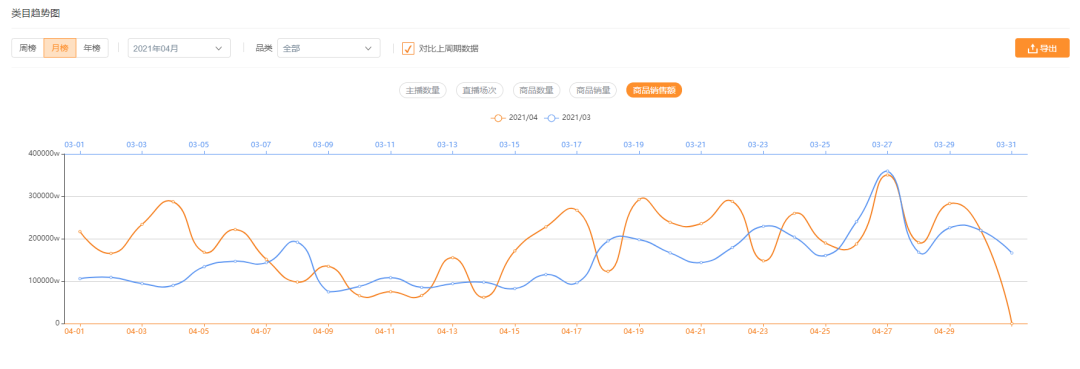Click the 100000w y-axis label
This screenshot has height=369, width=1080.
coord(45,281)
